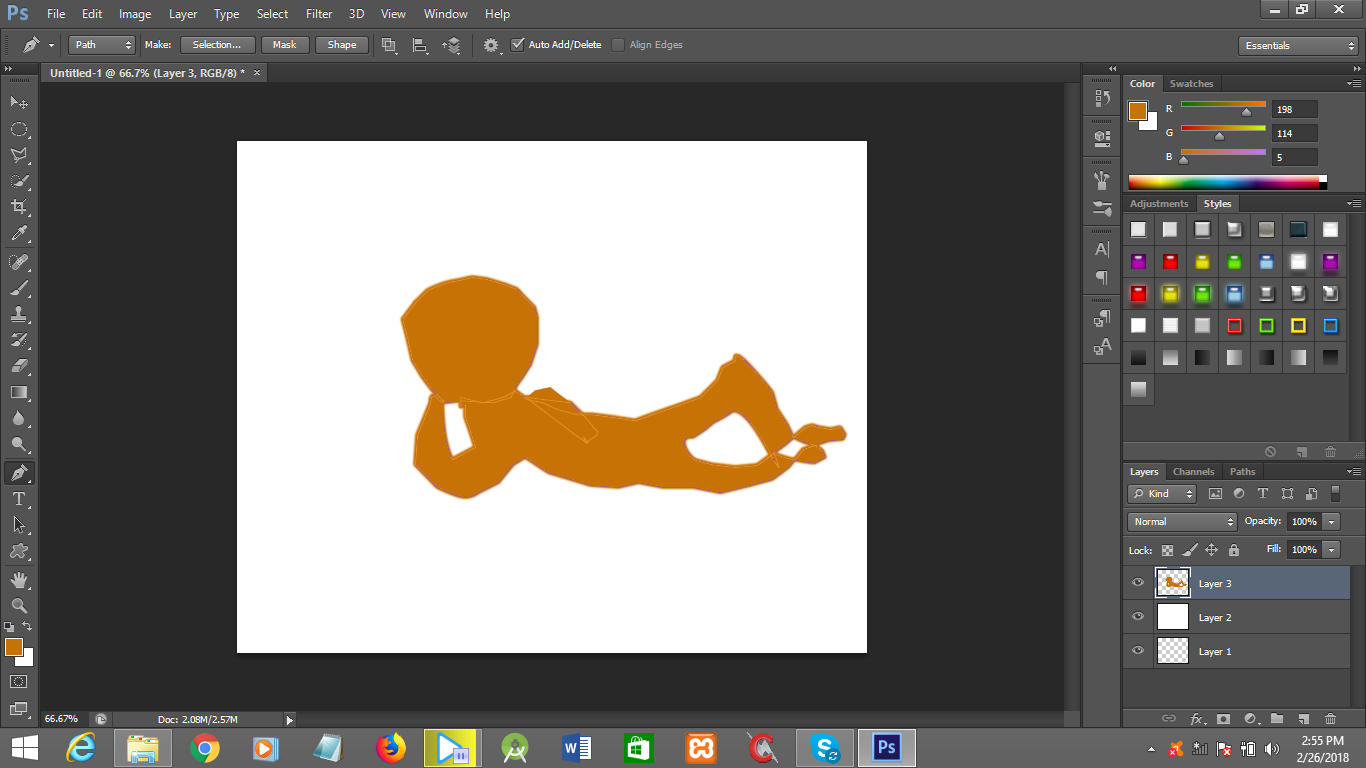Image resolution: width=1366 pixels, height=768 pixels.
Task: Open the Path tool mode dropdown
Action: coord(102,45)
